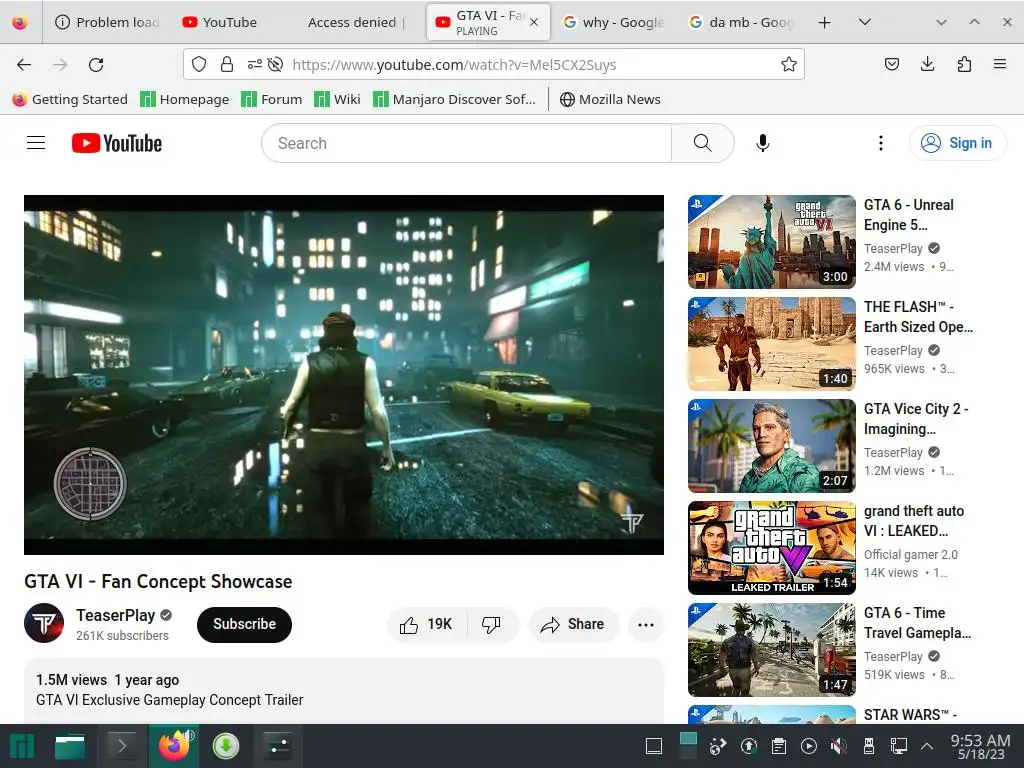
Task: Open the Firefox application hamburger menu
Action: pyautogui.click(x=999, y=64)
